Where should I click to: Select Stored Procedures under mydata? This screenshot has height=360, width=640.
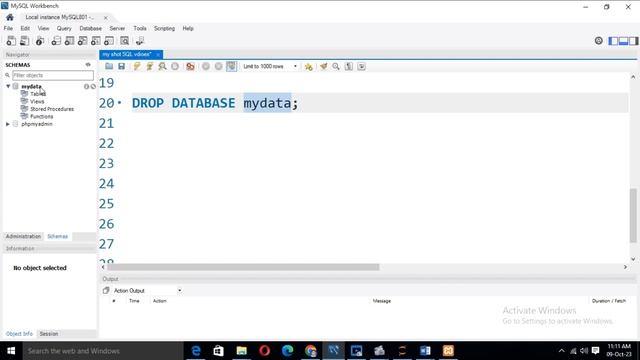[x=52, y=109]
